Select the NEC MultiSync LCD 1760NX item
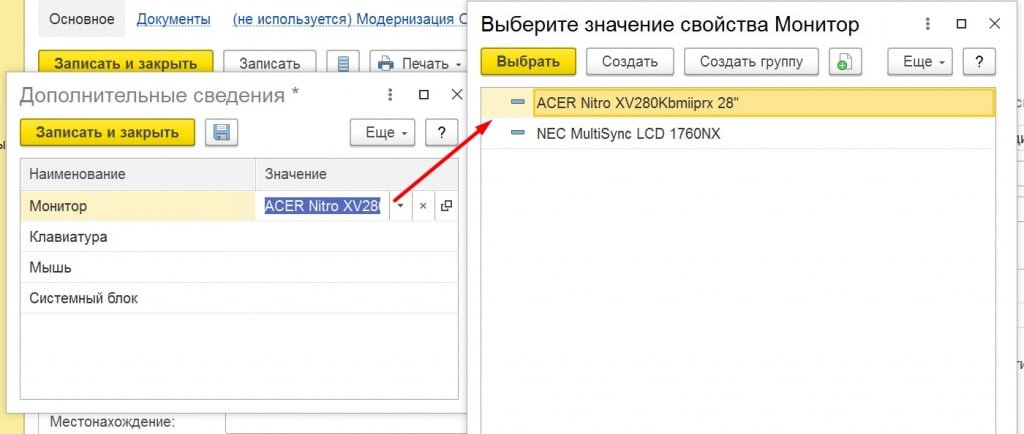 coord(628,133)
